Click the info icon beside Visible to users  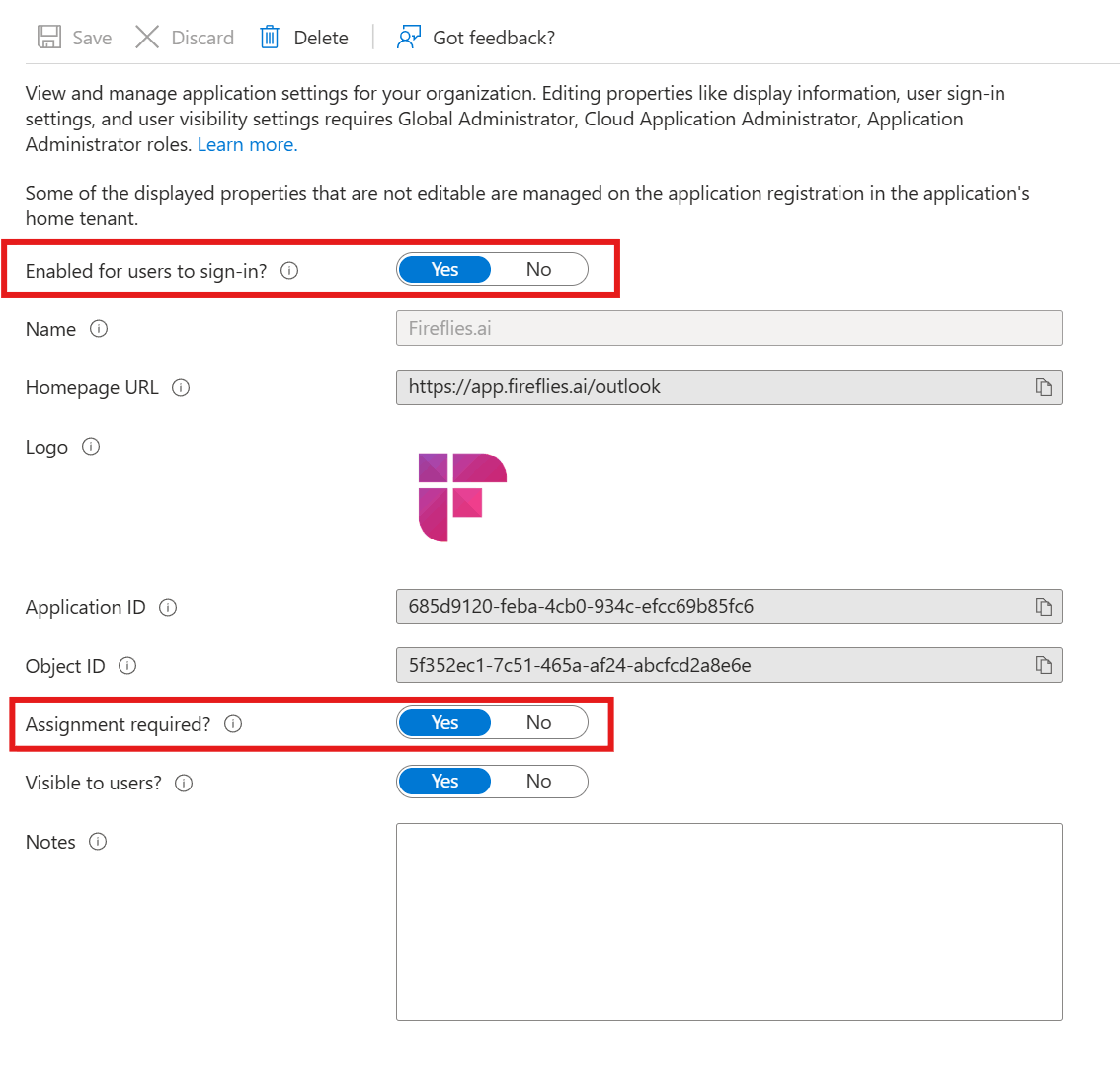click(x=184, y=783)
